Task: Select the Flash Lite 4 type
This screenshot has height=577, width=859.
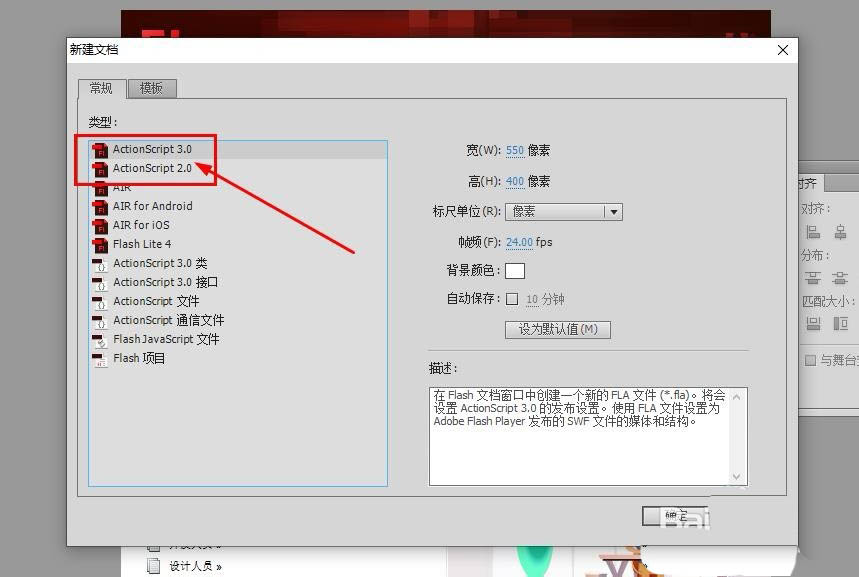Action: coord(238,244)
